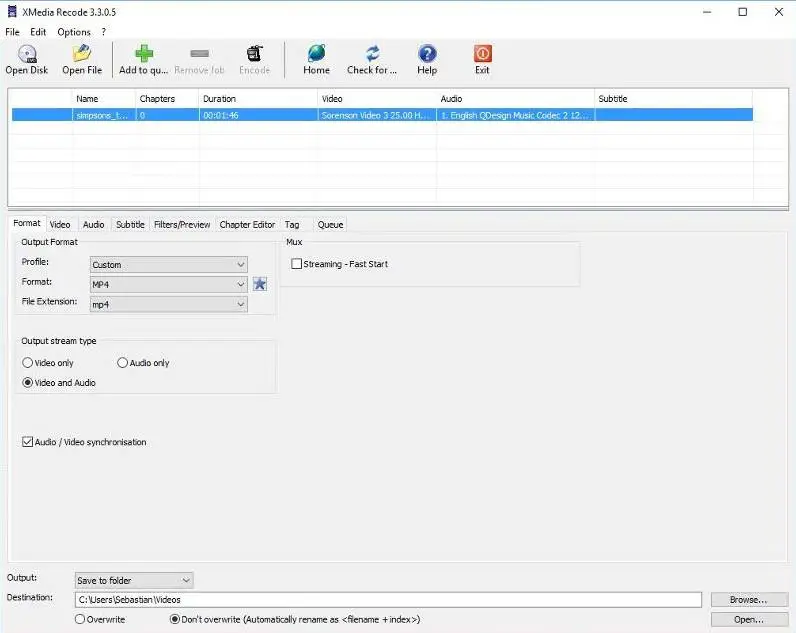
Task: Switch to the Filters/Preview tab
Action: (182, 224)
